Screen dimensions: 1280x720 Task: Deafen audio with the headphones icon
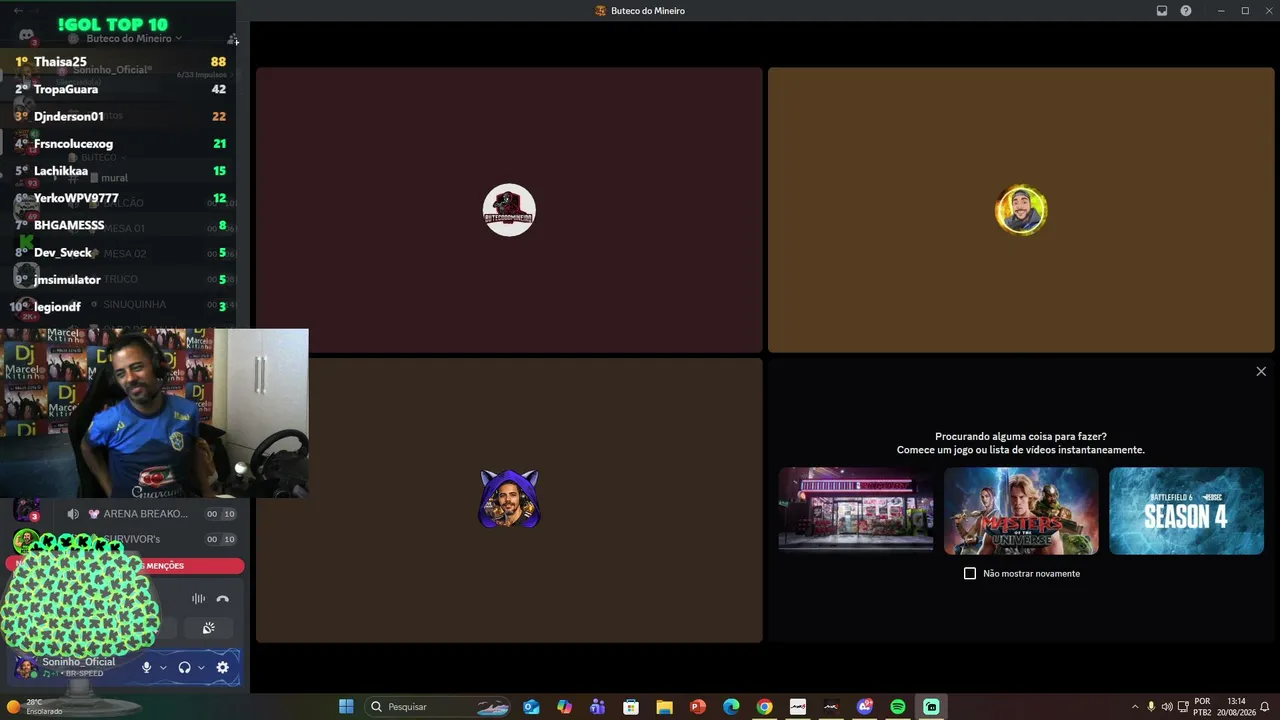pyautogui.click(x=184, y=667)
